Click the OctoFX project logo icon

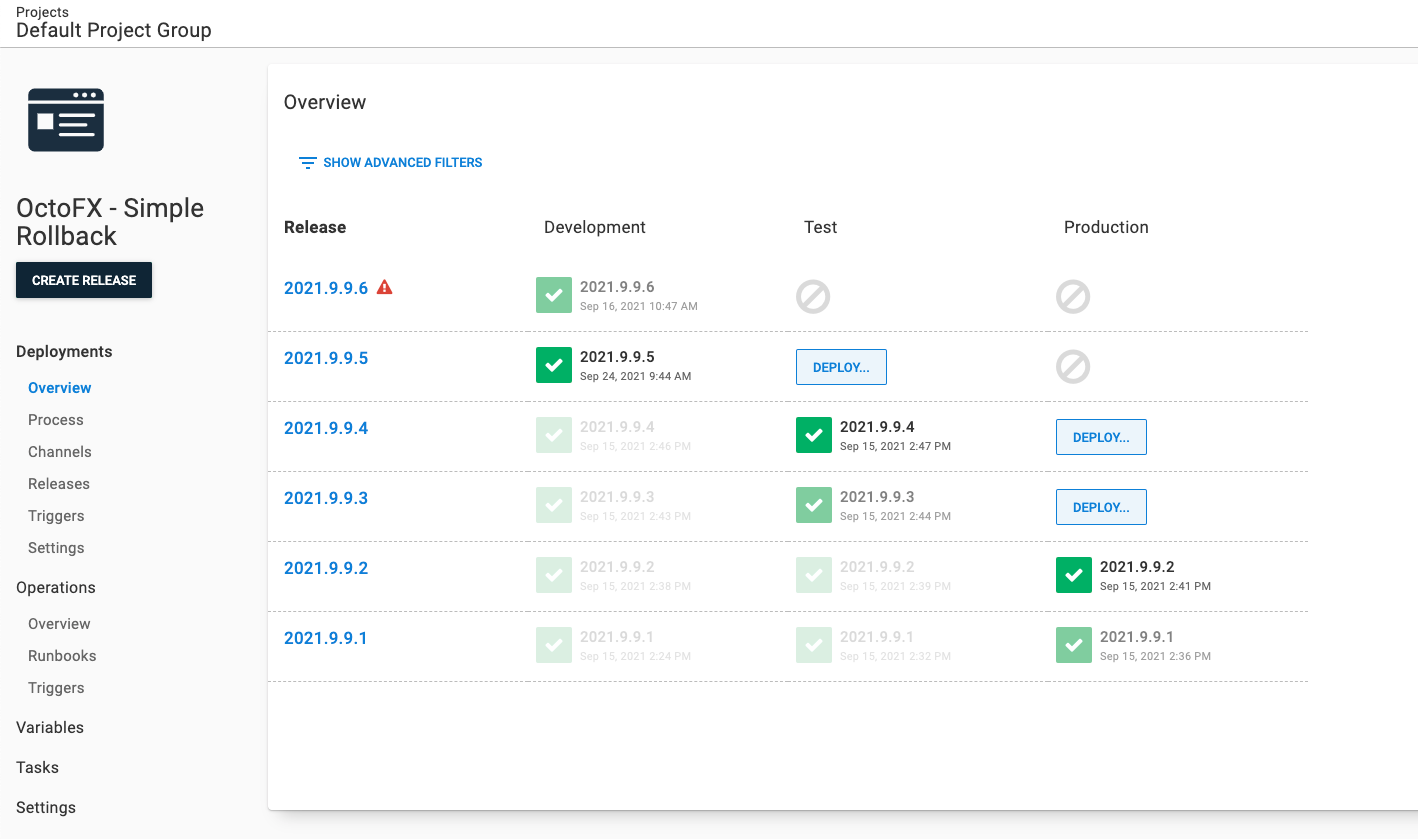(x=65, y=119)
